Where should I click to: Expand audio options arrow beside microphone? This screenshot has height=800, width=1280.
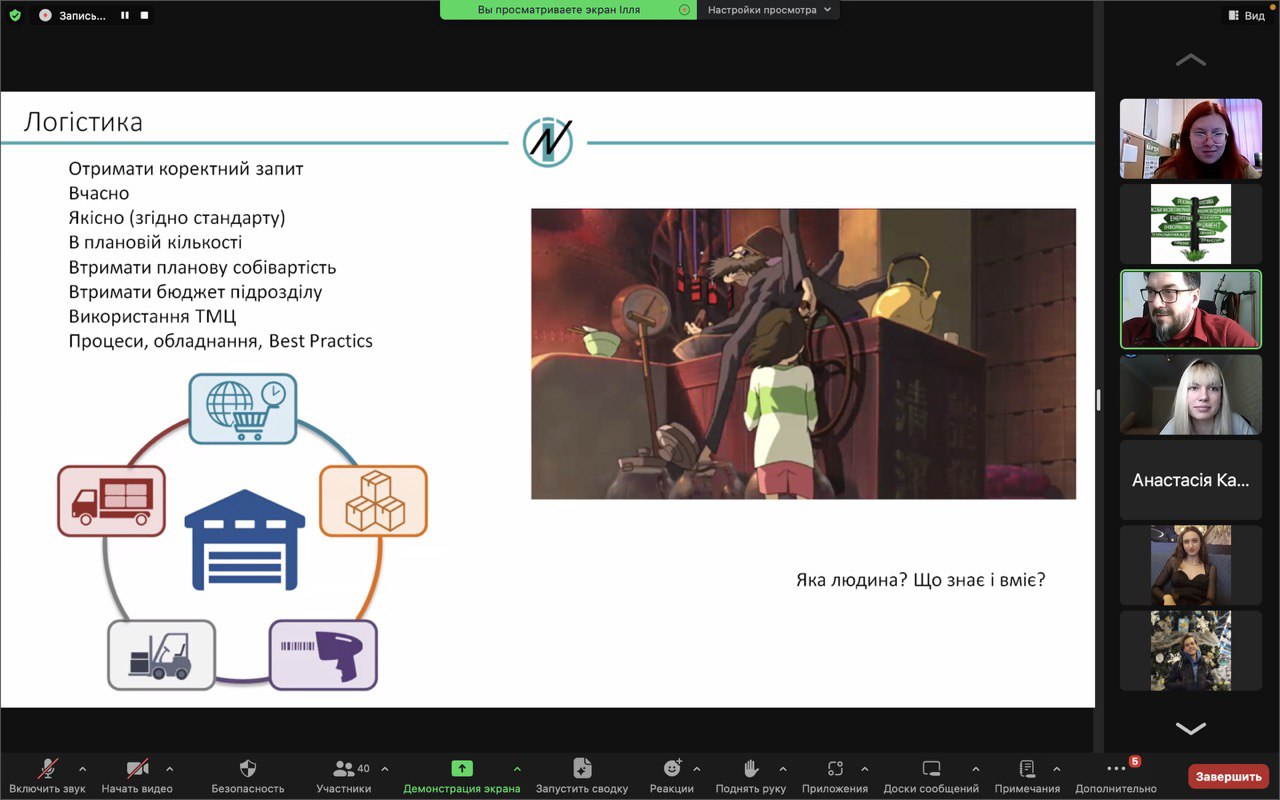[x=82, y=769]
